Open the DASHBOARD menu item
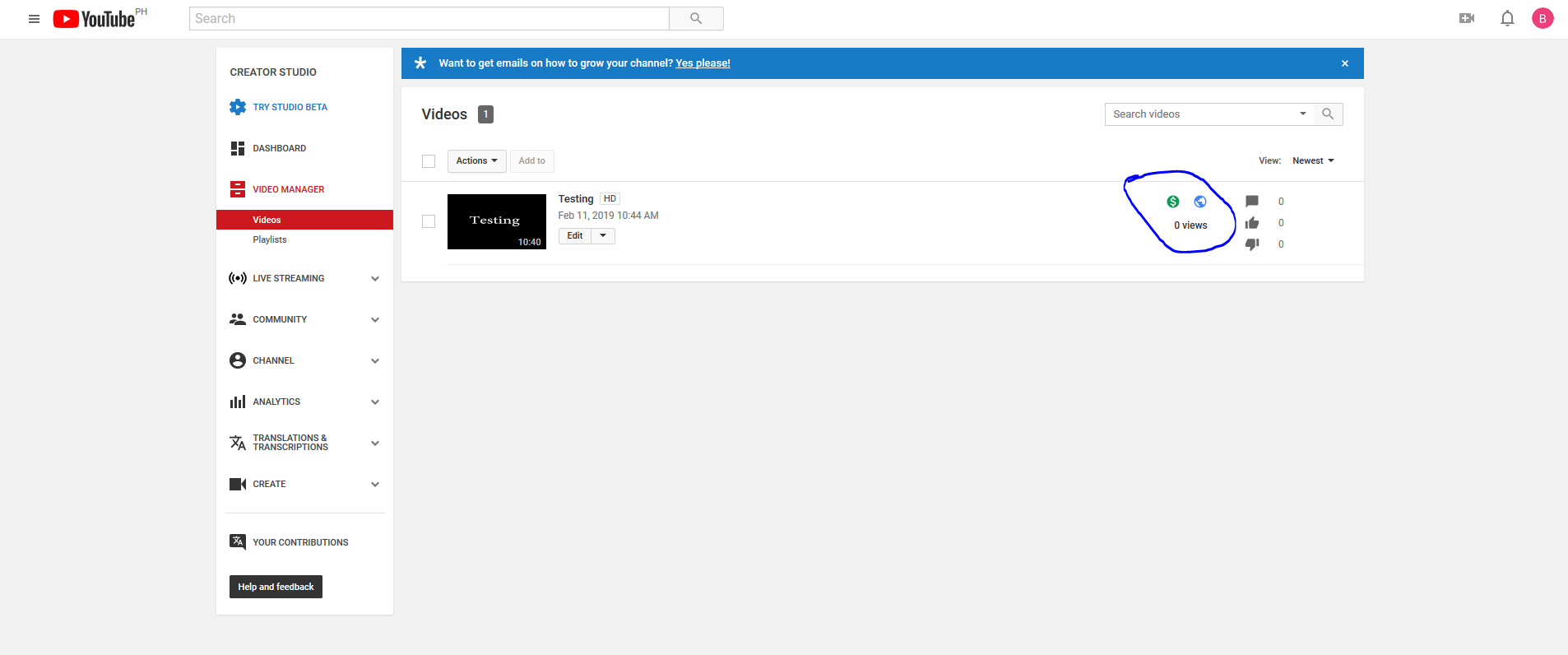This screenshot has height=655, width=1568. (280, 148)
